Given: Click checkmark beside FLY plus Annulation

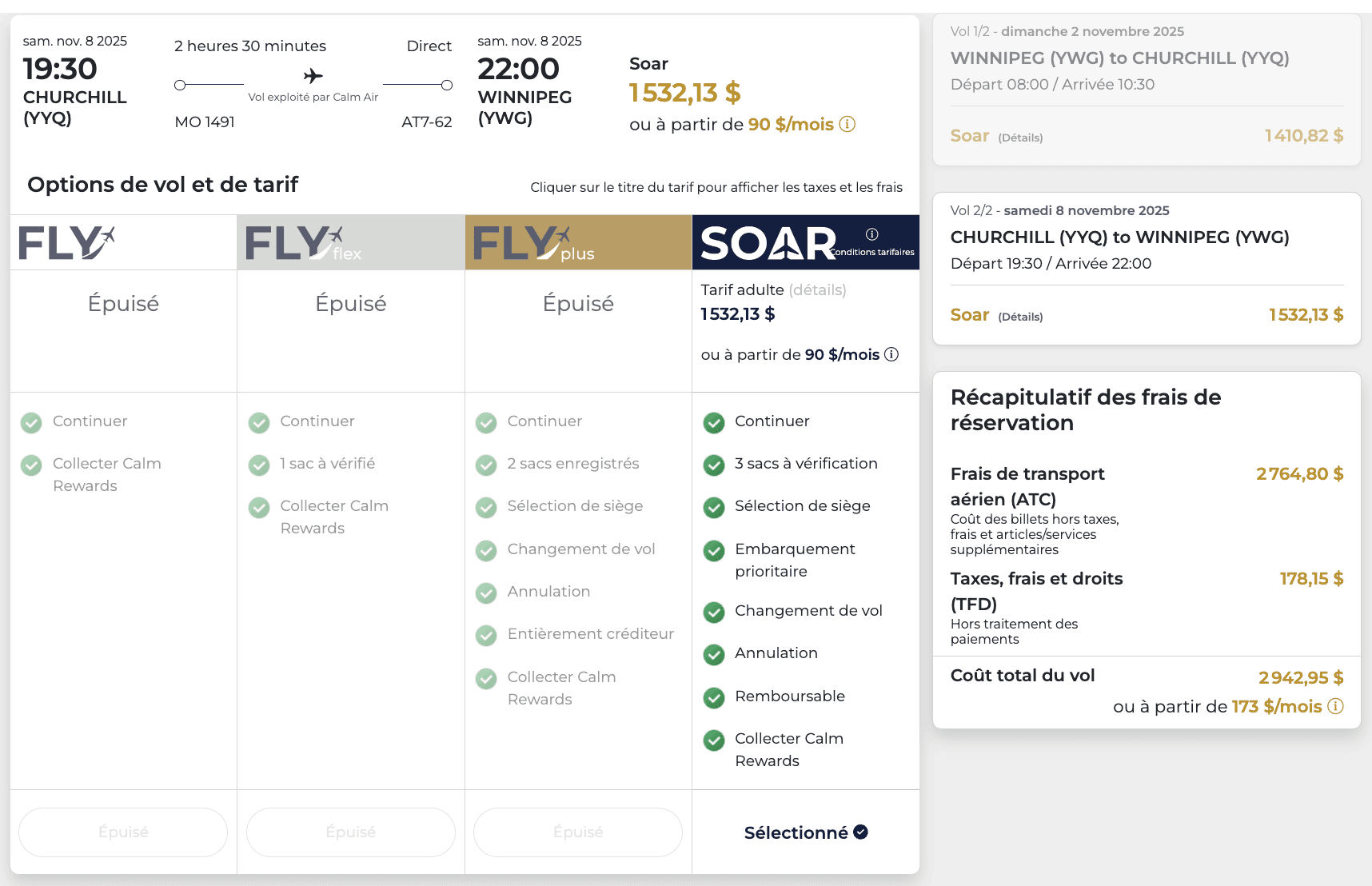Looking at the screenshot, I should (486, 593).
